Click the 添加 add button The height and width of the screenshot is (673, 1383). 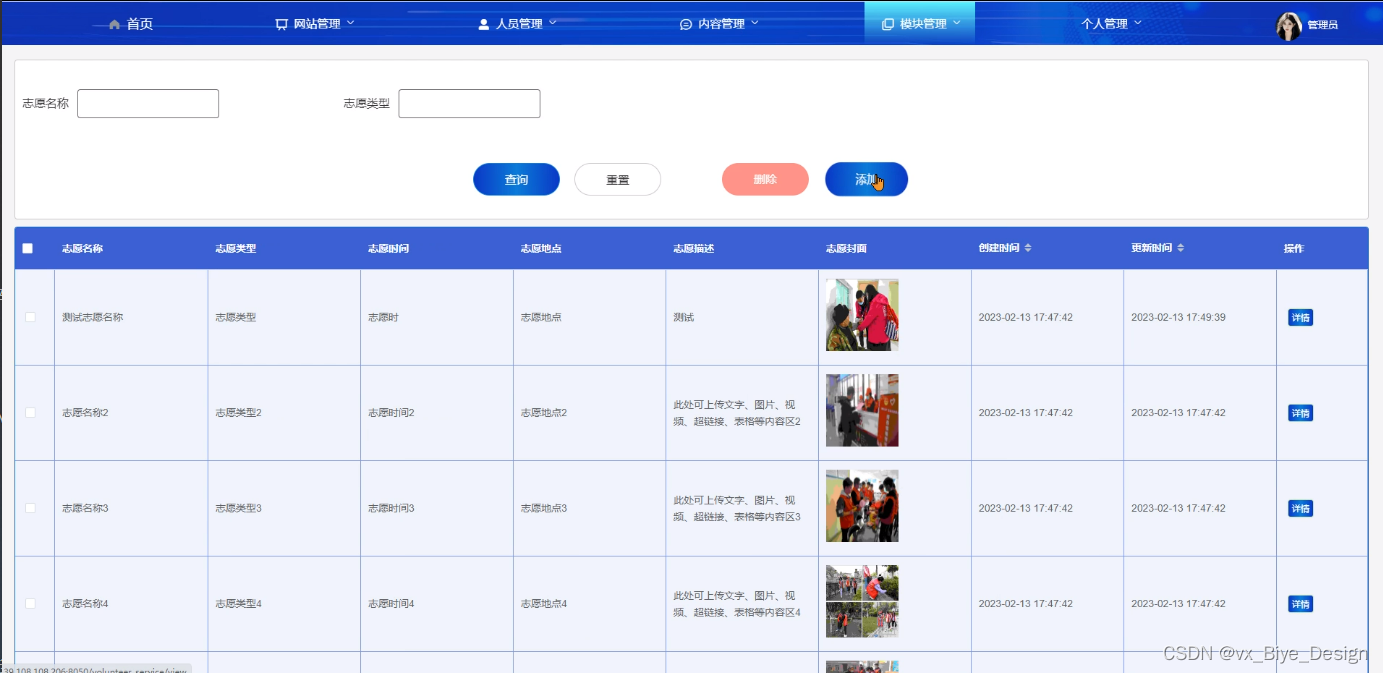coord(866,179)
